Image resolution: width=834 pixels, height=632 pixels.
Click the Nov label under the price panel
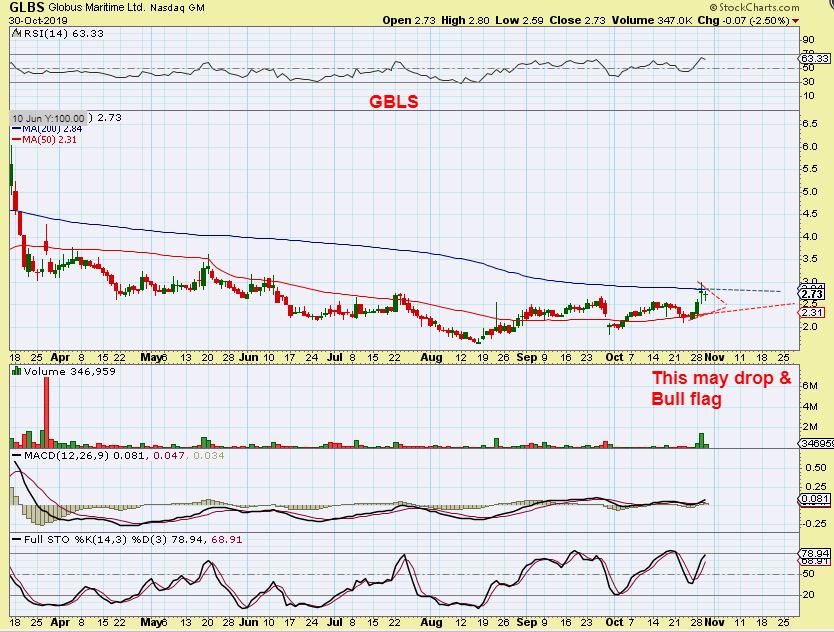click(x=714, y=357)
